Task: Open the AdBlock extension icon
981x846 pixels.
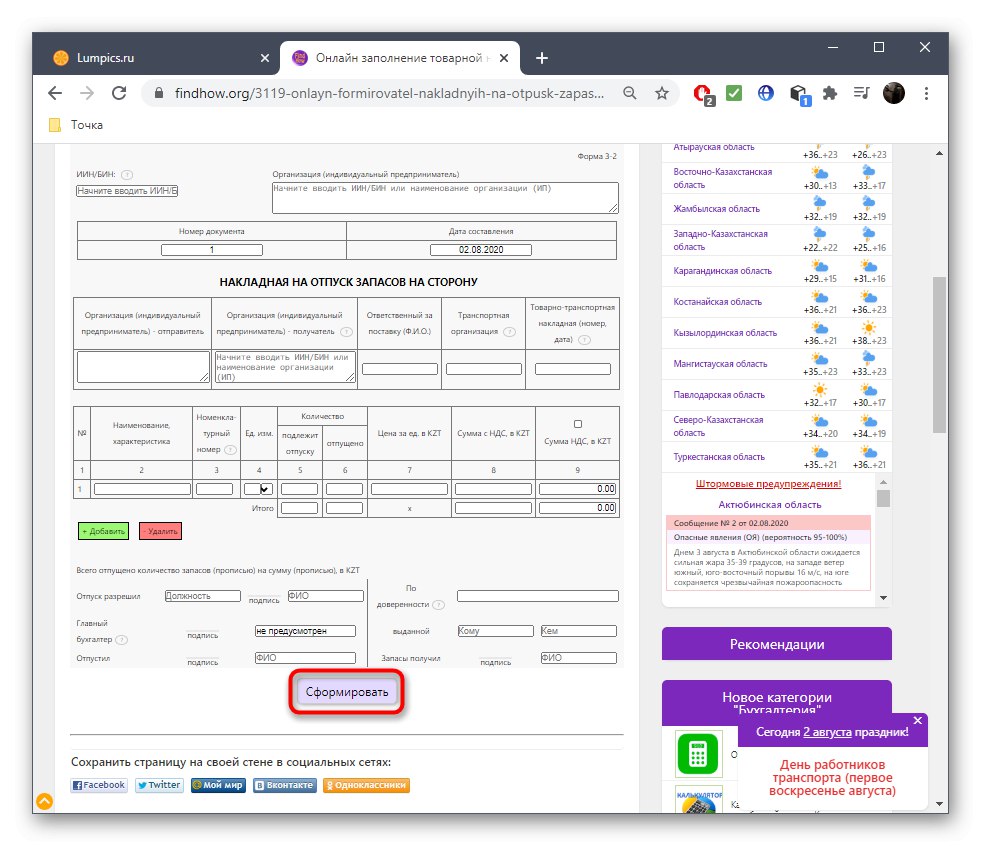Action: (701, 92)
